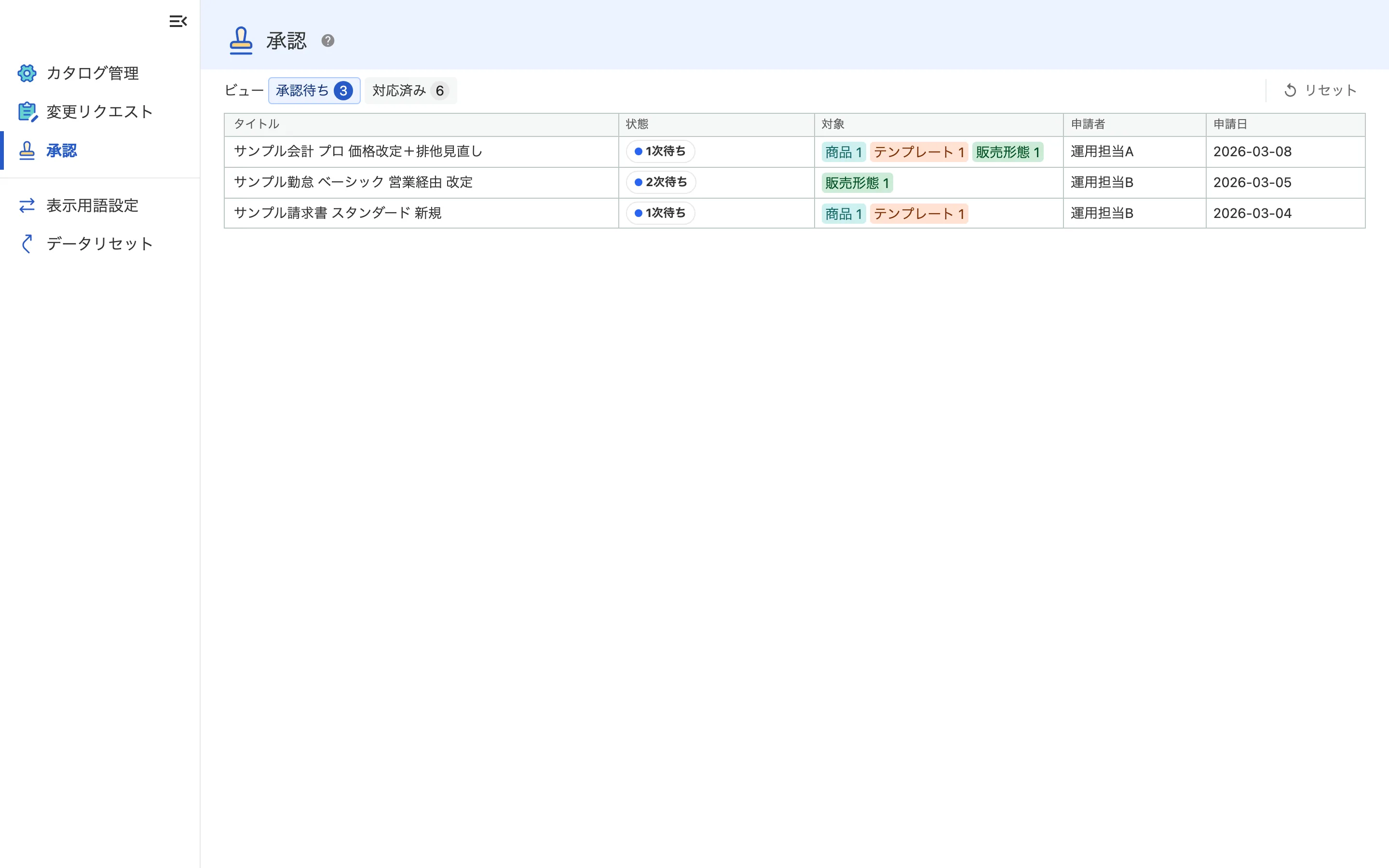Collapse the sidebar with the menu icon
The image size is (1389, 868).
[178, 21]
